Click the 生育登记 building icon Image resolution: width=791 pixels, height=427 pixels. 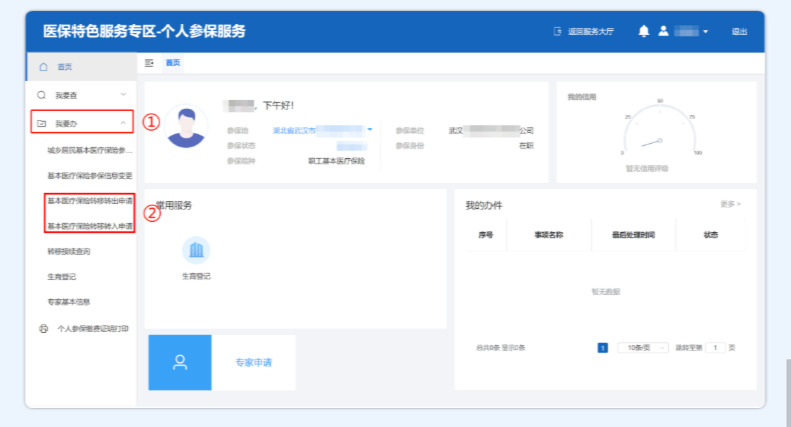tap(196, 250)
